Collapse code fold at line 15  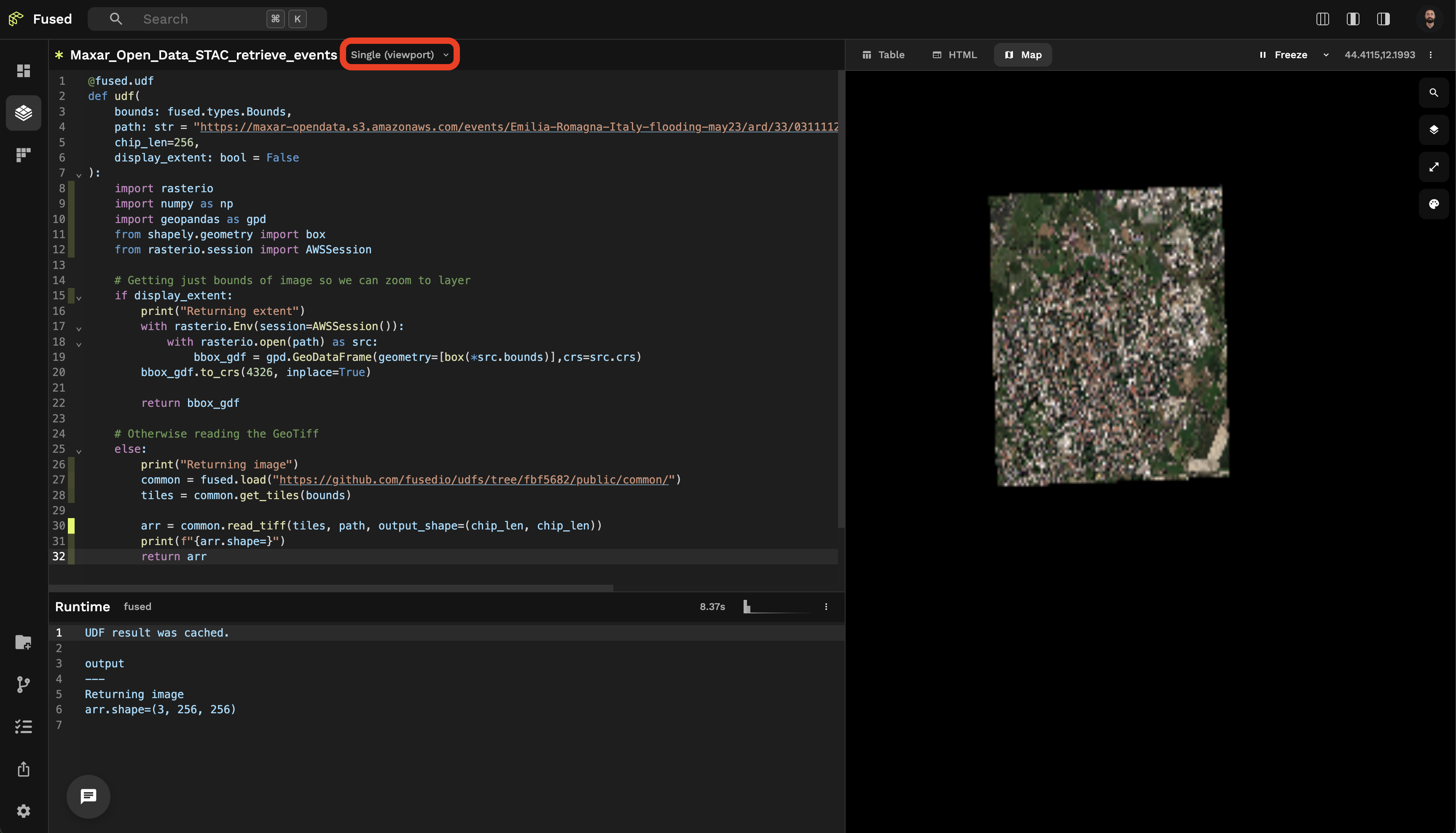coord(79,297)
